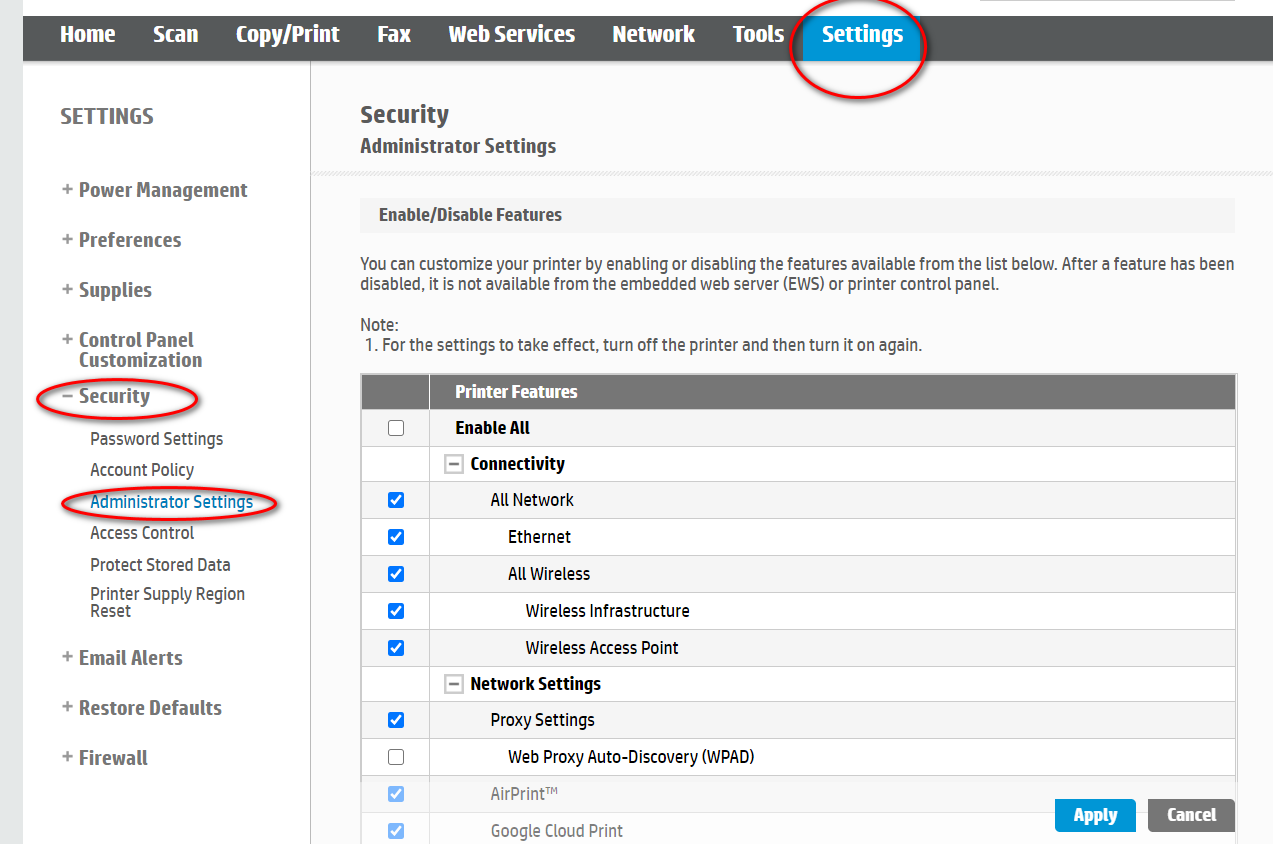
Task: Collapse the Connectivity group
Action: coord(454,464)
